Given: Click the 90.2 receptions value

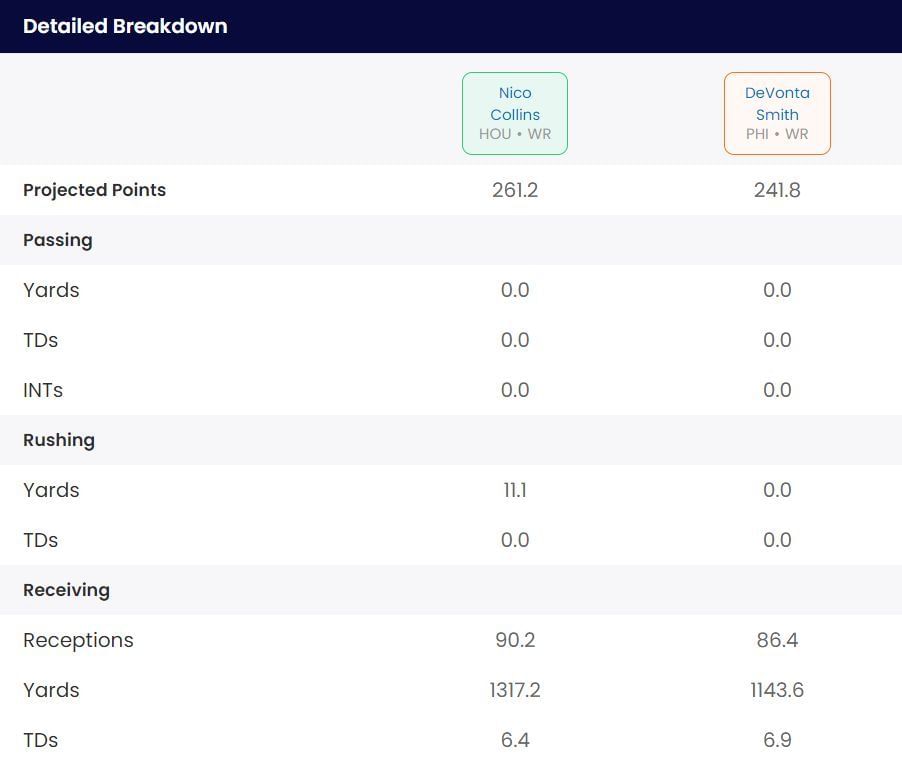Looking at the screenshot, I should [515, 640].
